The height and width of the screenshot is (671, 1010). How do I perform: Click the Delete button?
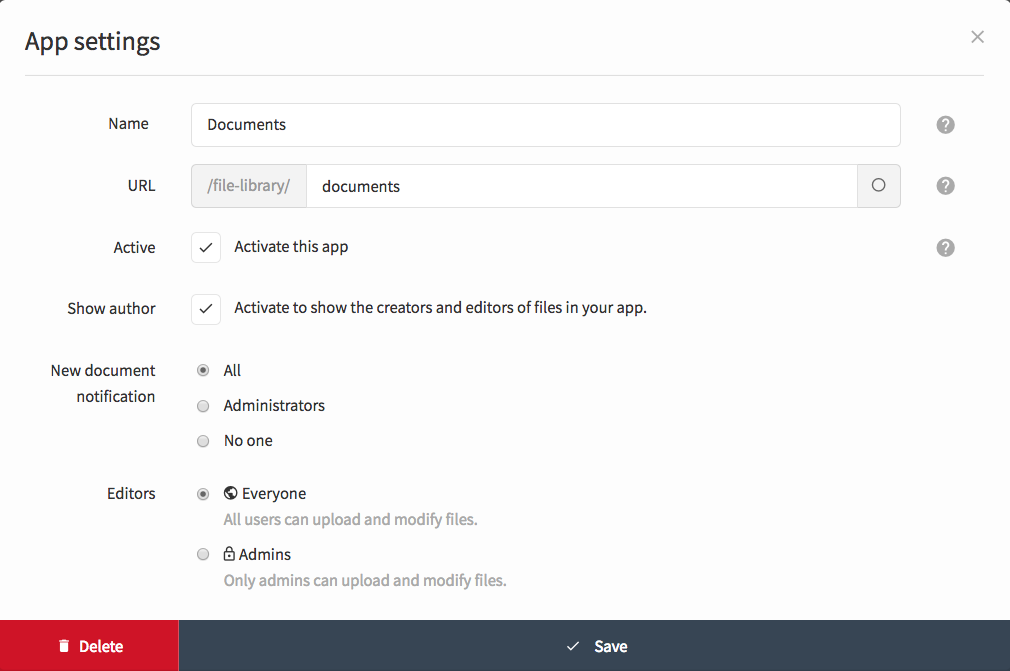click(x=90, y=646)
